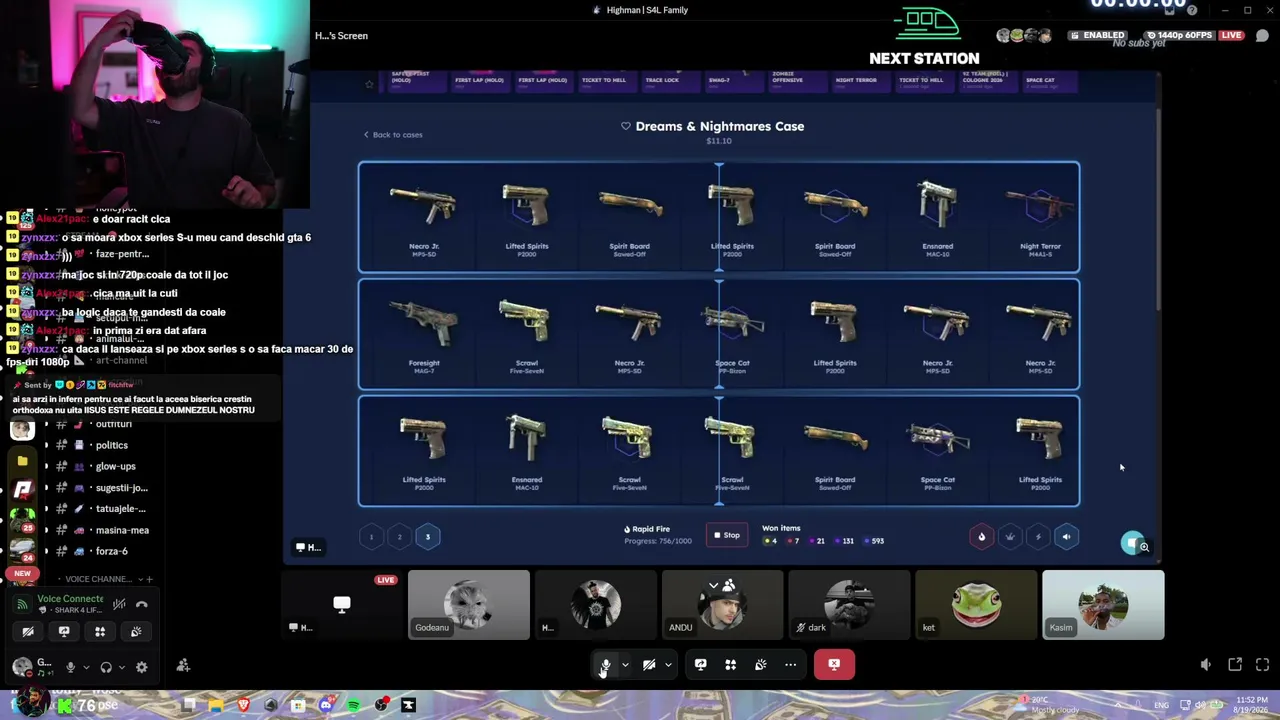Viewport: 1280px width, 720px height.
Task: Show chat via top-right speech bubble
Action: [1262, 36]
